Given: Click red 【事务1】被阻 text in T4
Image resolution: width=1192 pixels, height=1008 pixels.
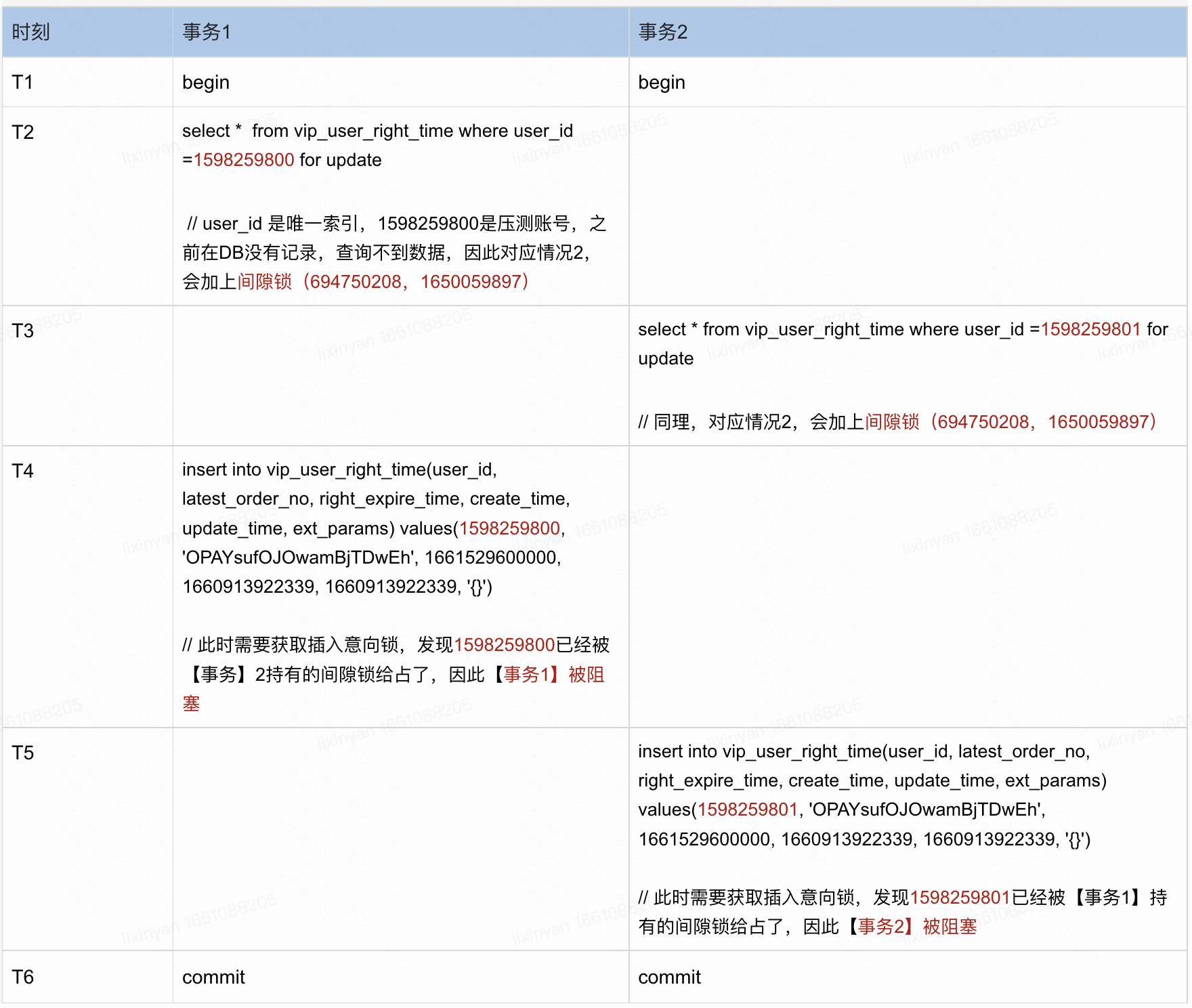Looking at the screenshot, I should (547, 674).
